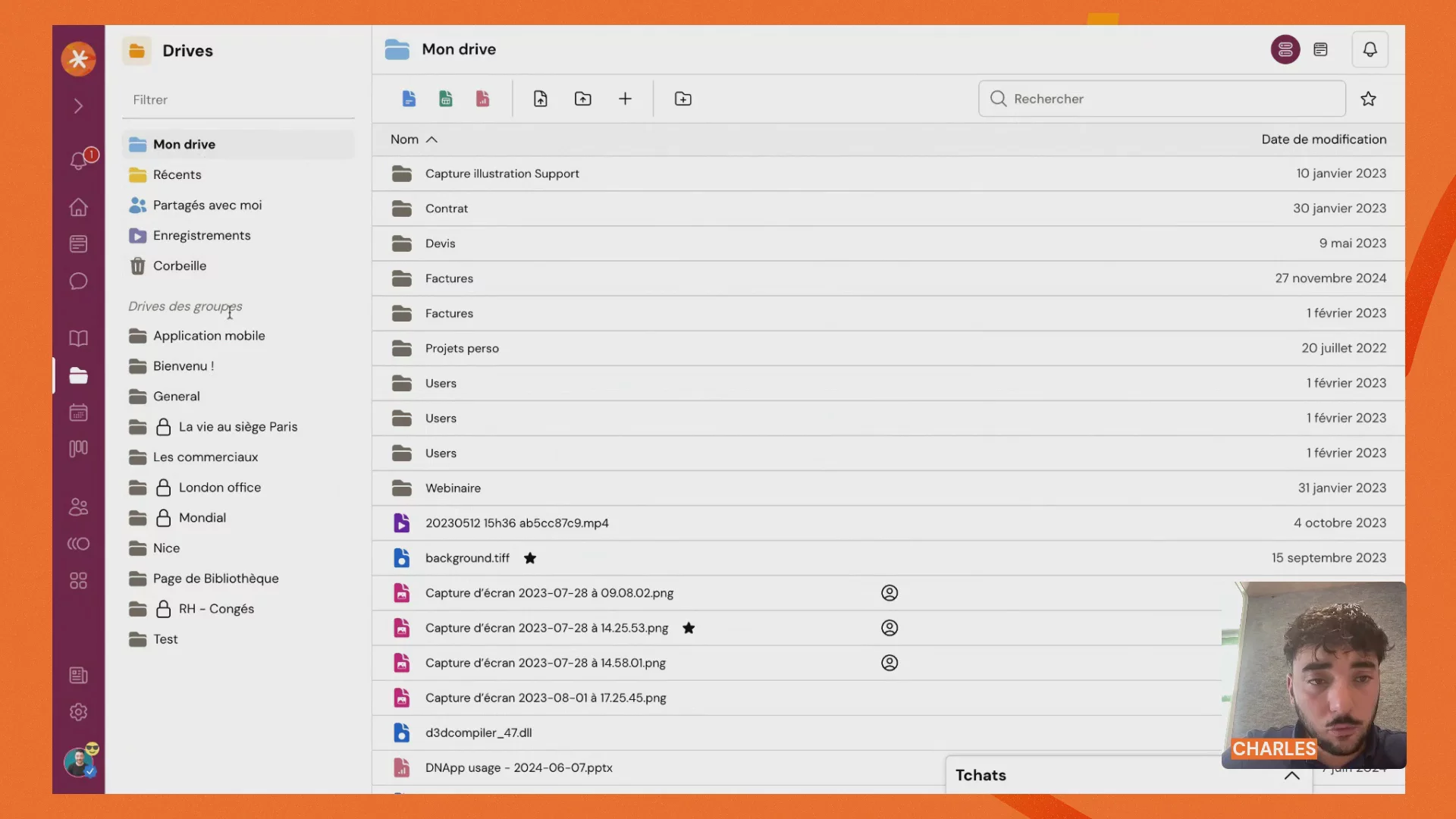This screenshot has height=819, width=1456.
Task: Open La vie au siège Paris drive
Action: pos(238,427)
